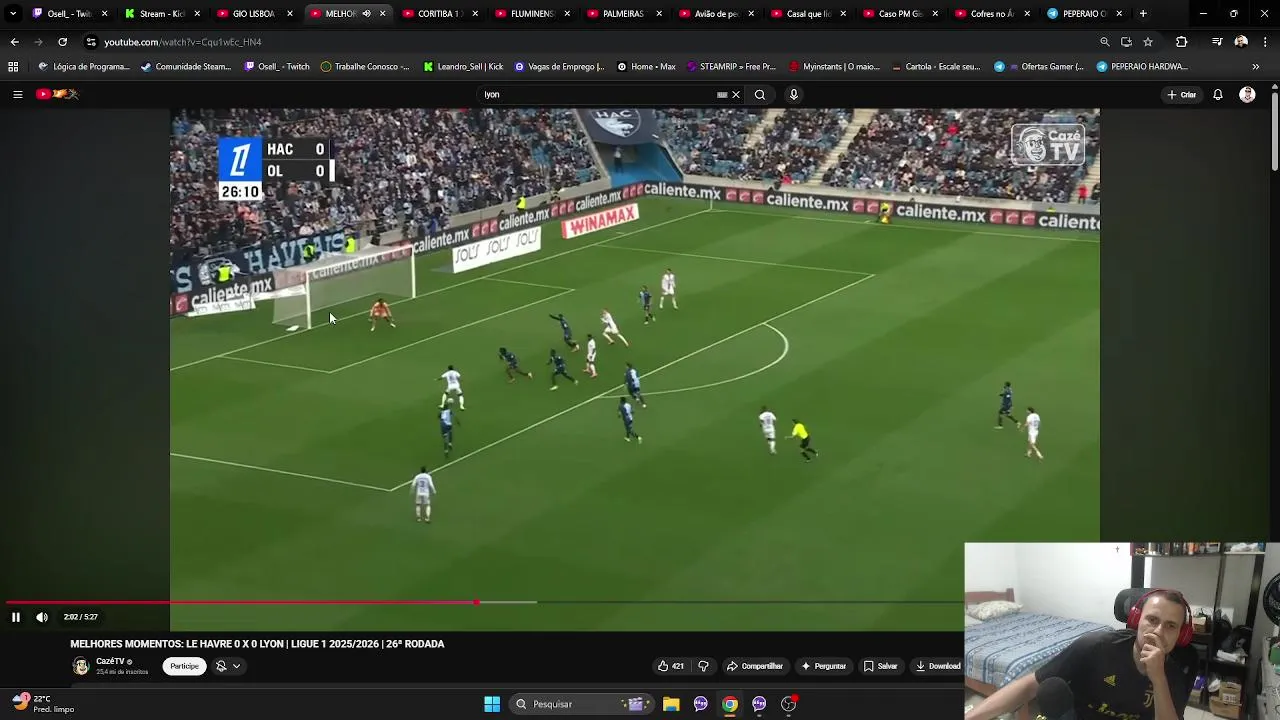1280x720 pixels.
Task: Open the Comunidade Steam bookmark
Action: pyautogui.click(x=186, y=67)
